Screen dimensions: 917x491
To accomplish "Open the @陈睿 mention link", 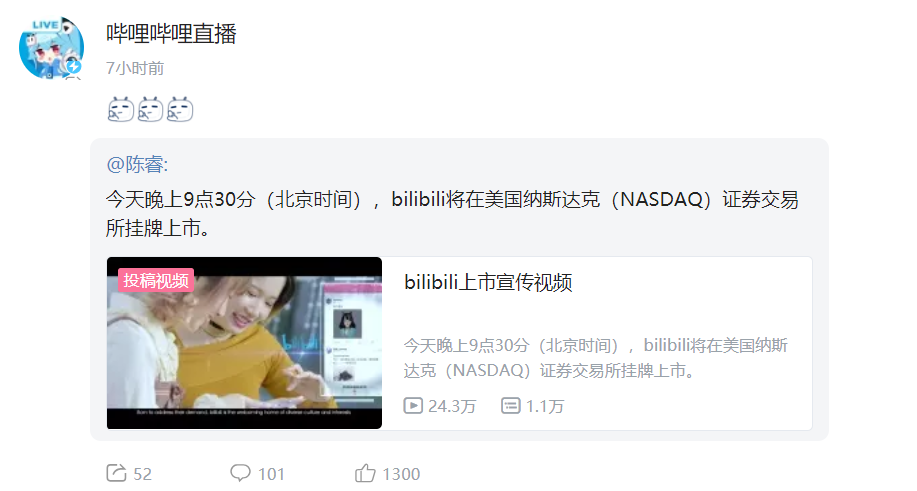I will pos(137,164).
